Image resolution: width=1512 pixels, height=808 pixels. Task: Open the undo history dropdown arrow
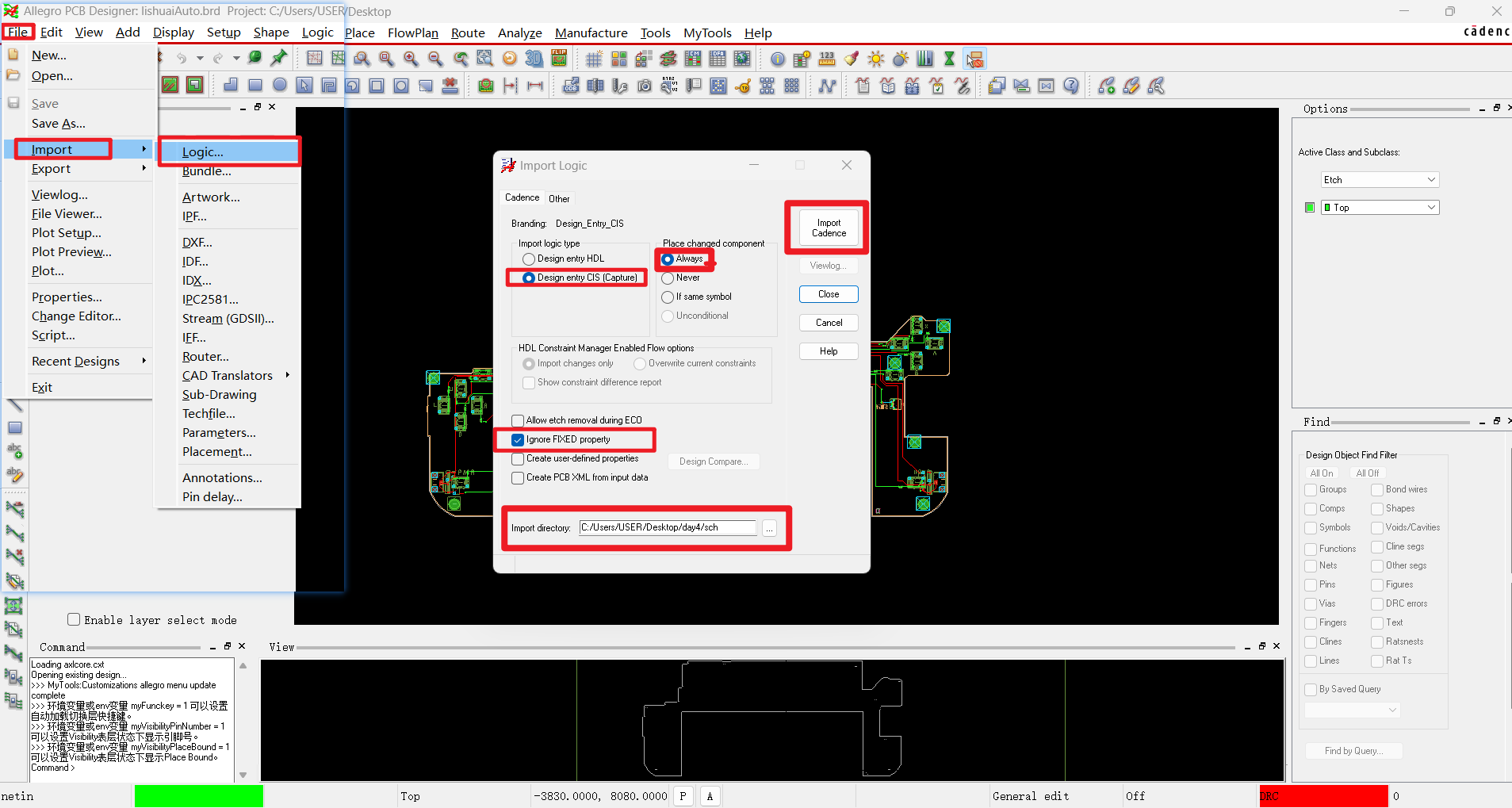click(200, 58)
